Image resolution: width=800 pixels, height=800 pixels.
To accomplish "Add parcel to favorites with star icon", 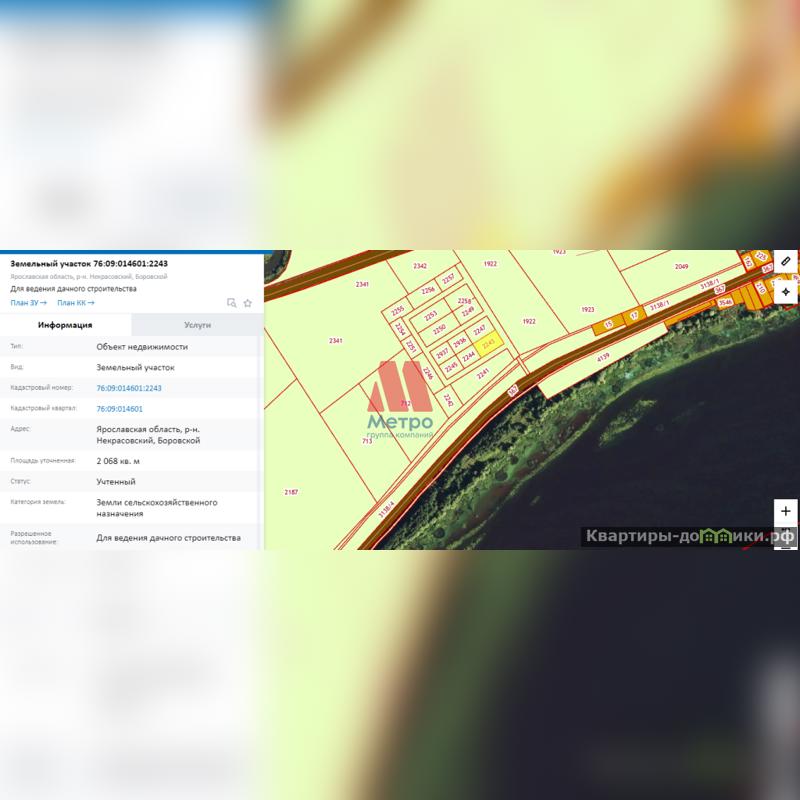I will point(247,302).
